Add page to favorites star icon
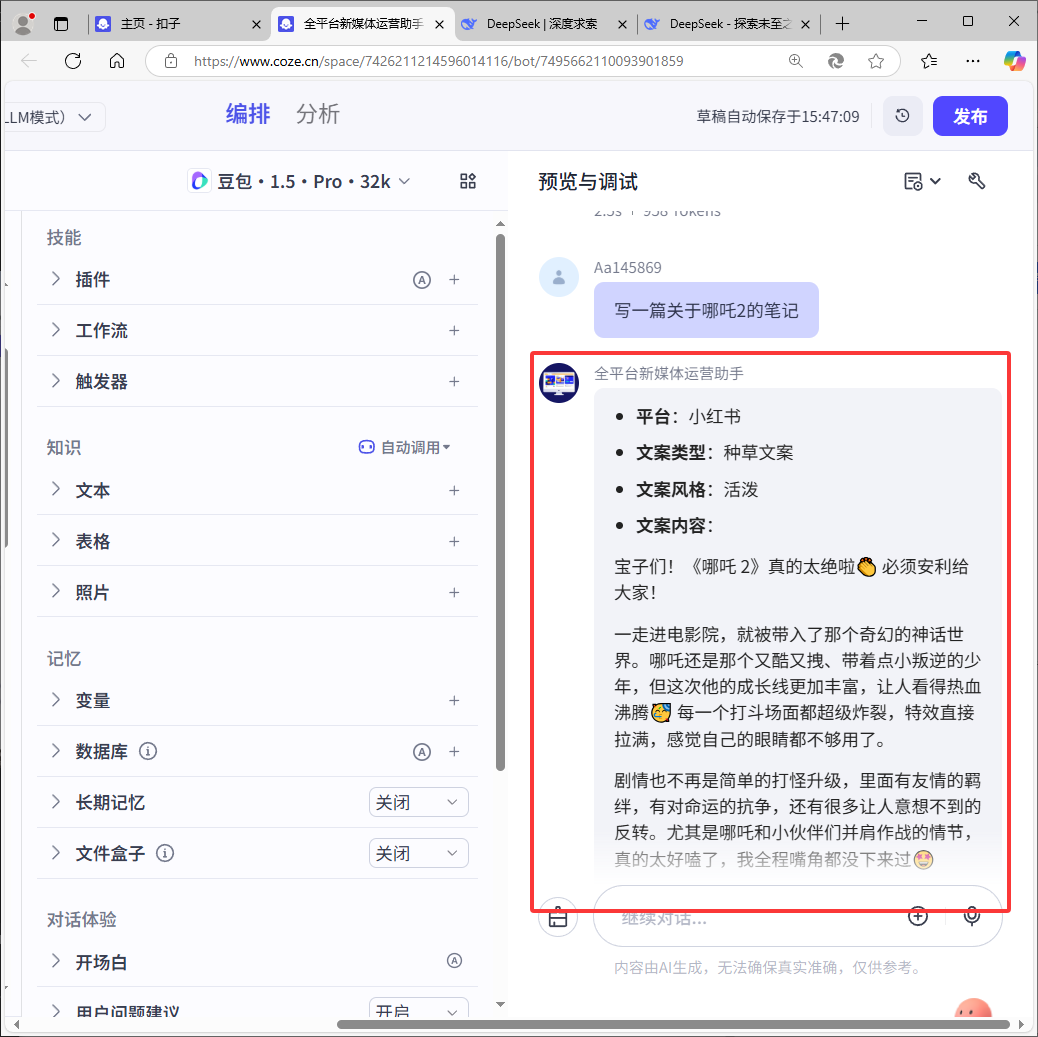 pyautogui.click(x=876, y=61)
